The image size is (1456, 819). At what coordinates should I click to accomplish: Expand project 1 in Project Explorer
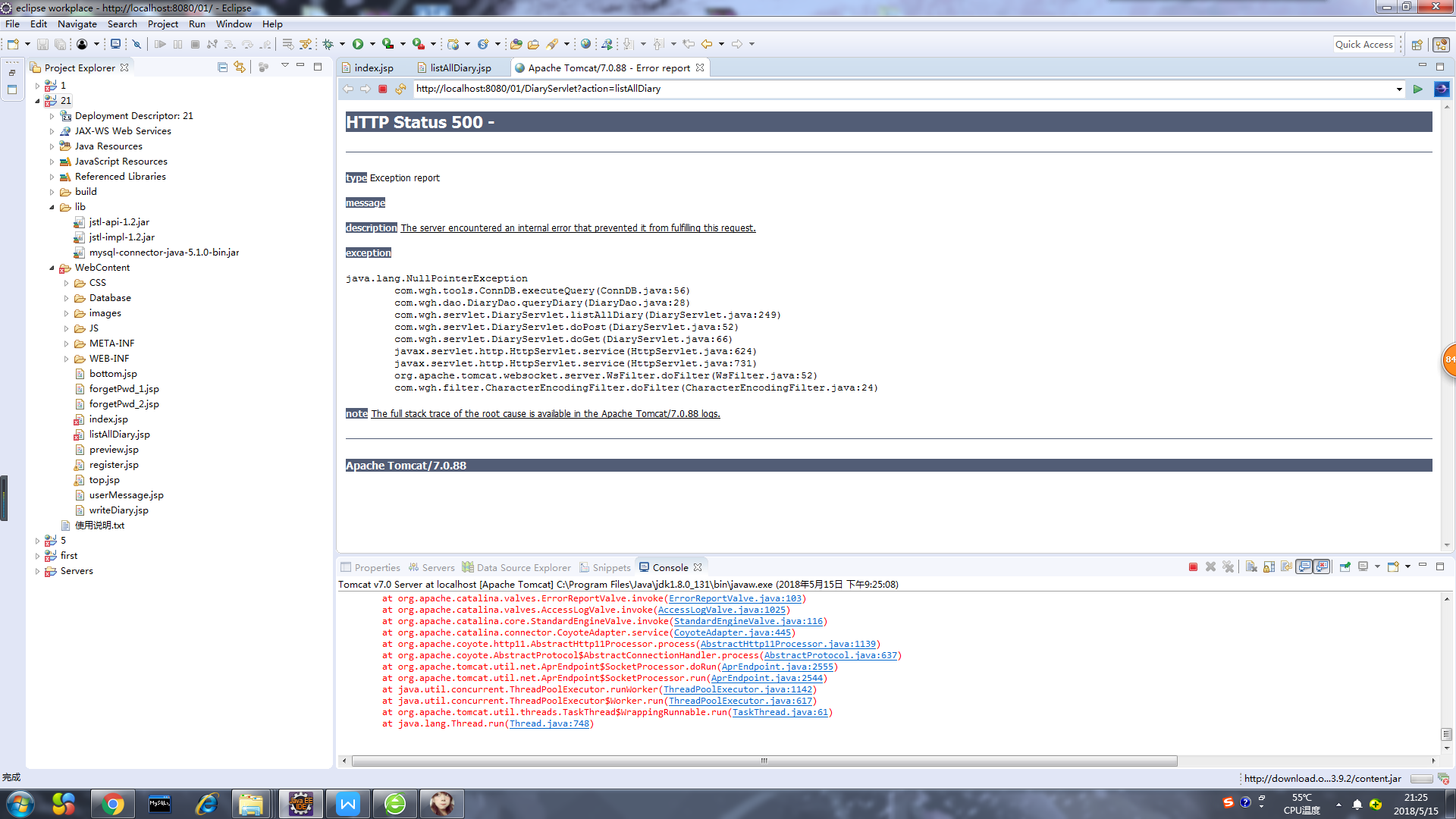pyautogui.click(x=37, y=86)
